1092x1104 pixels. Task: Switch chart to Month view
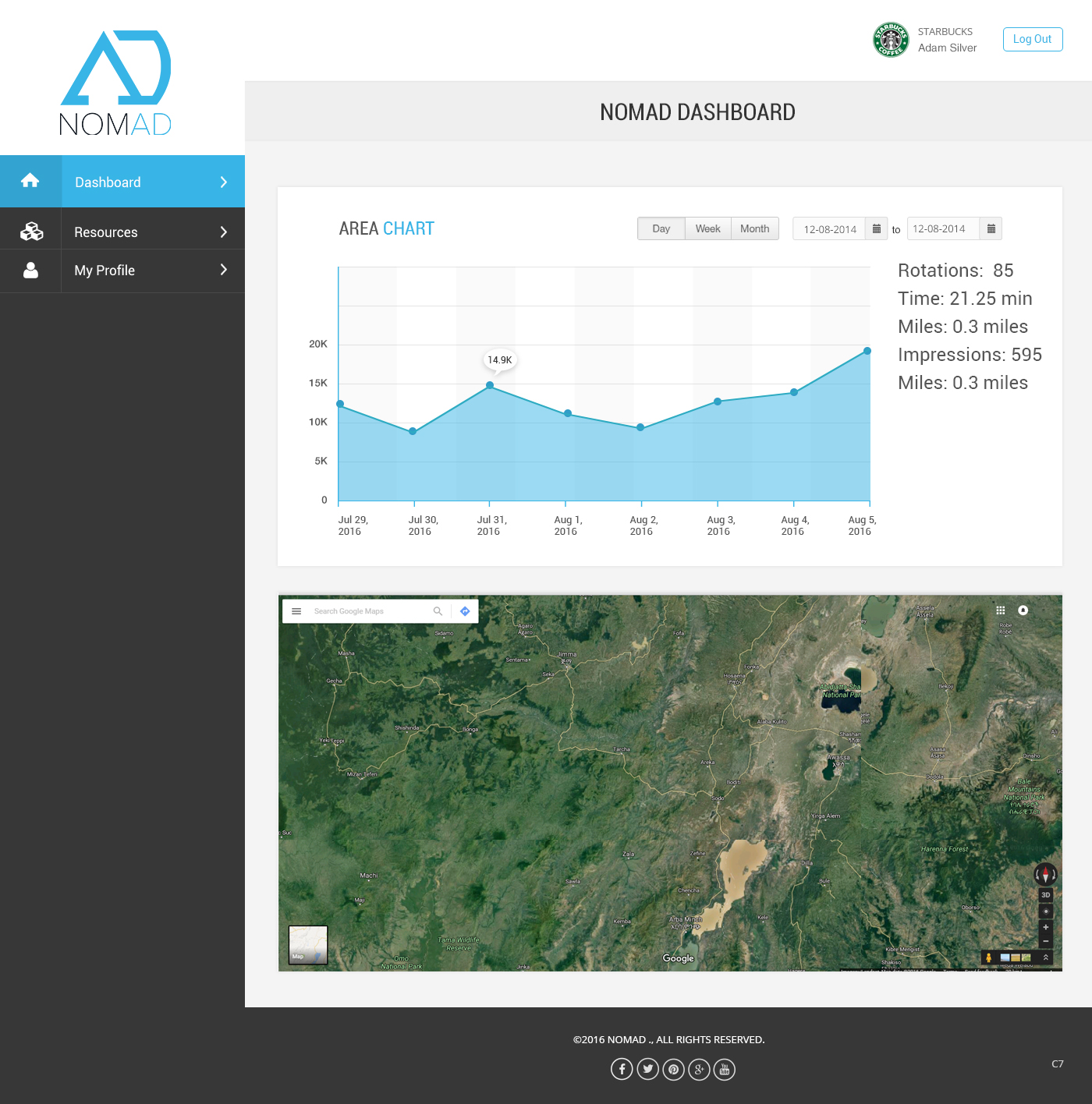point(754,228)
